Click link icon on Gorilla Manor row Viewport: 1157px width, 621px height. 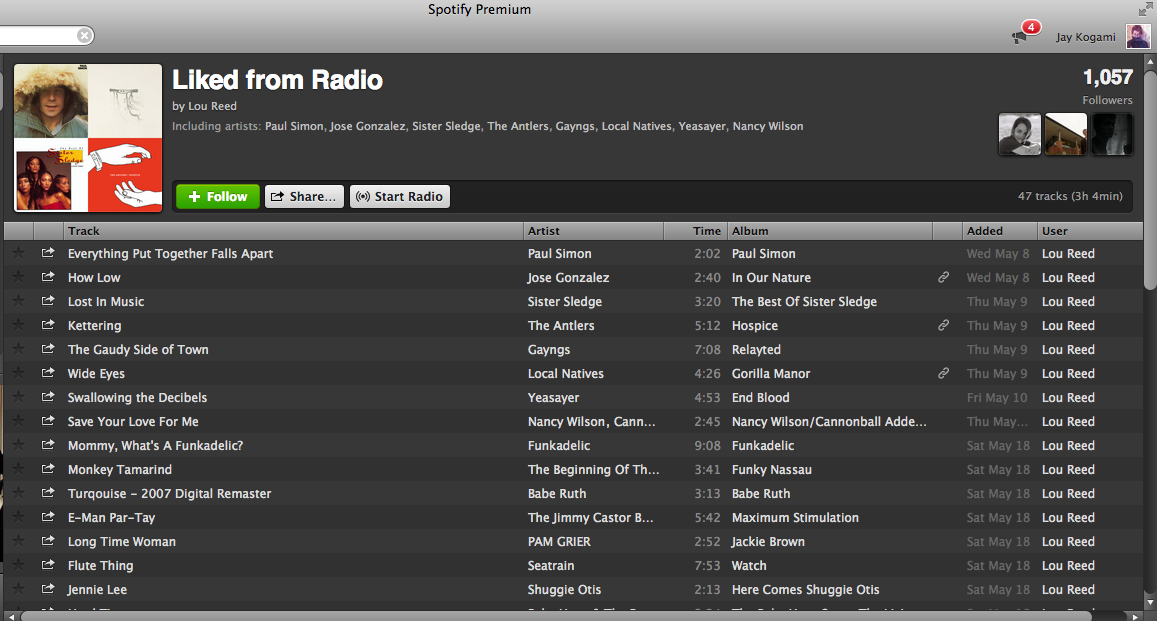click(x=943, y=373)
